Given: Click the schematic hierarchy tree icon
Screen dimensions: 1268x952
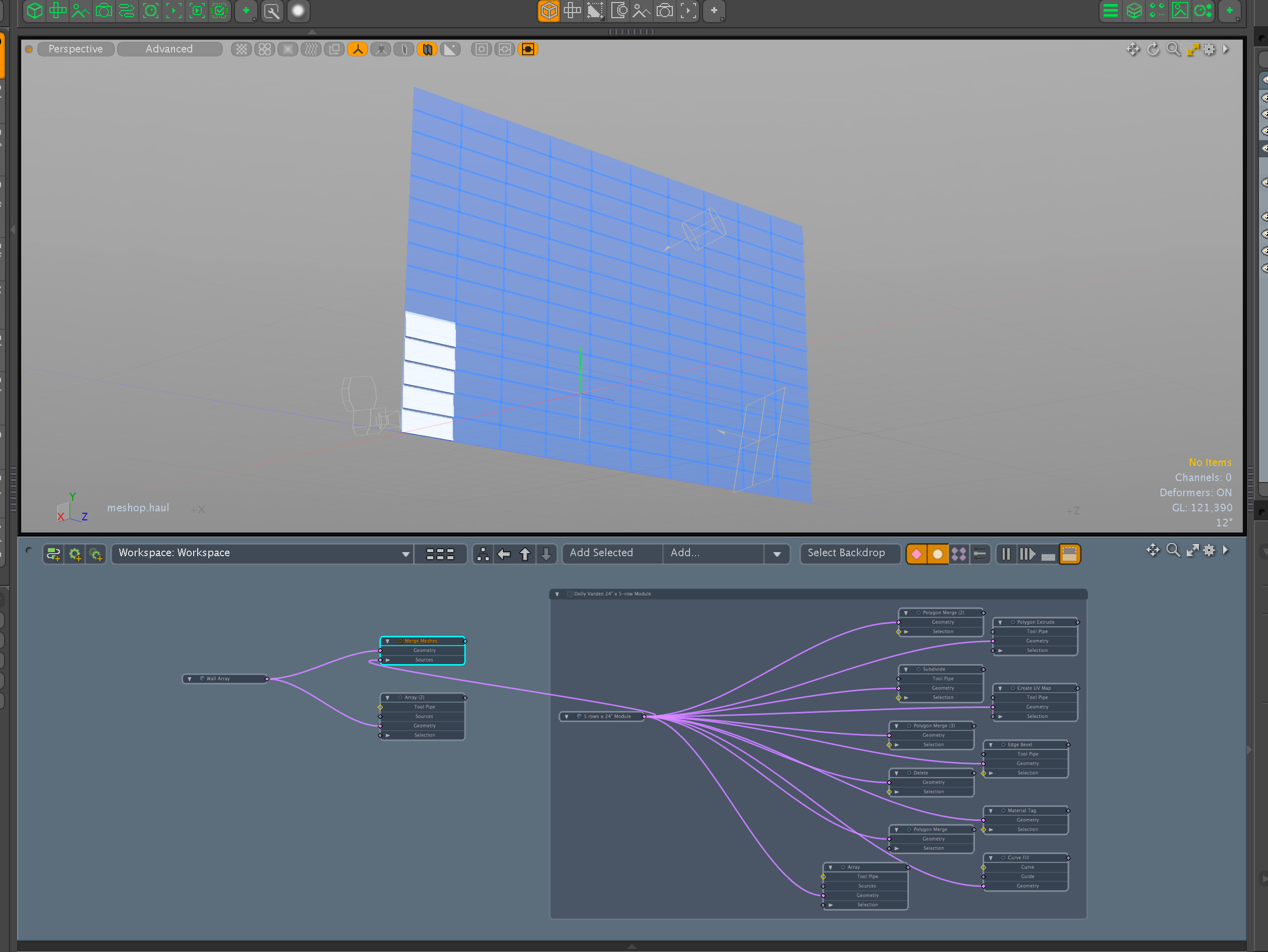Looking at the screenshot, I should coord(483,554).
